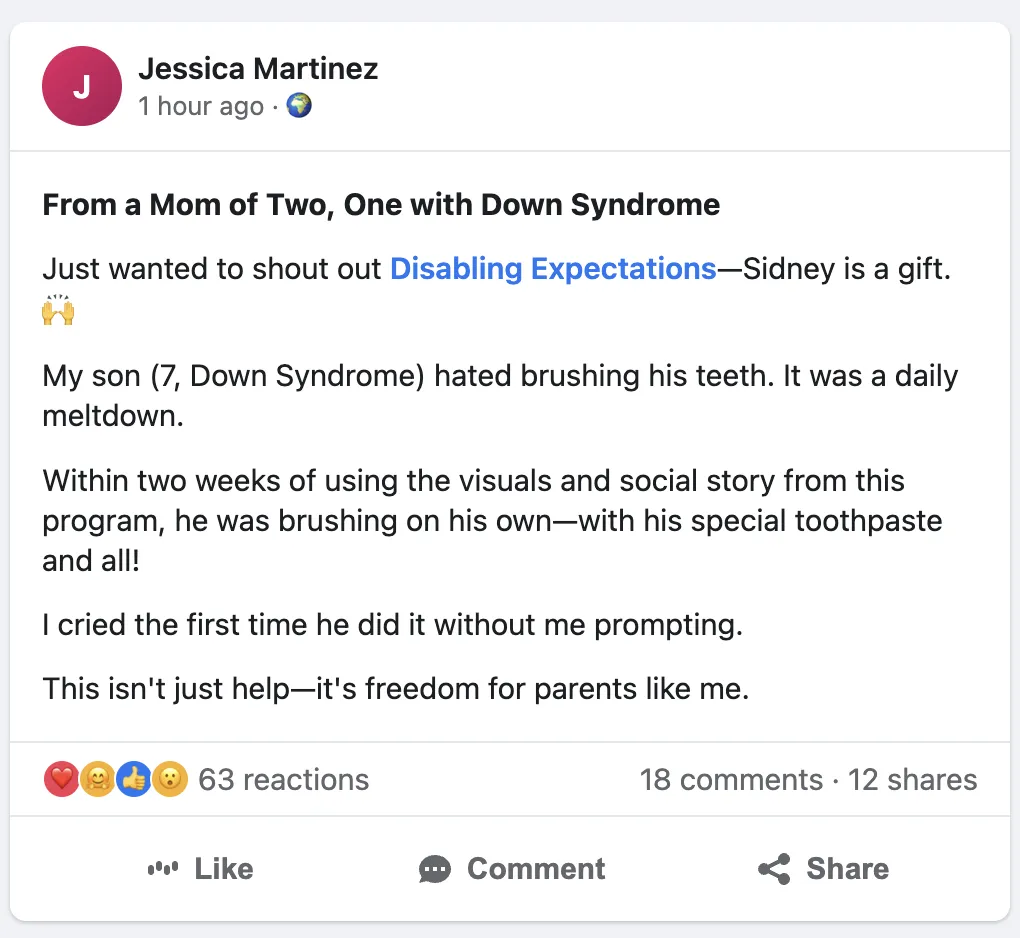View the 63 reactions list
1020x938 pixels.
click(x=284, y=780)
